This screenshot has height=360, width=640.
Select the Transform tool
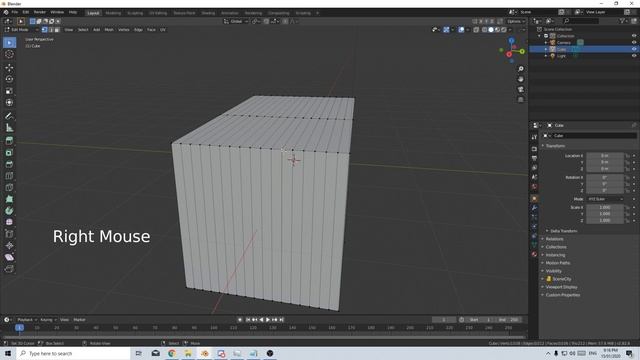coord(9,102)
